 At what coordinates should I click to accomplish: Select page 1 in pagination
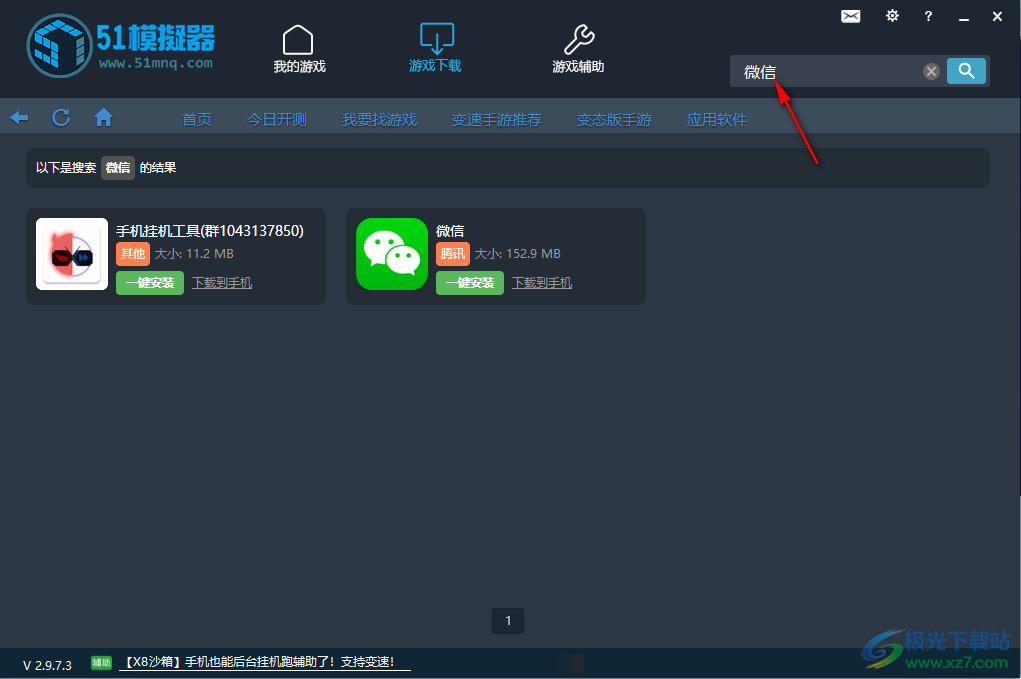coord(508,620)
